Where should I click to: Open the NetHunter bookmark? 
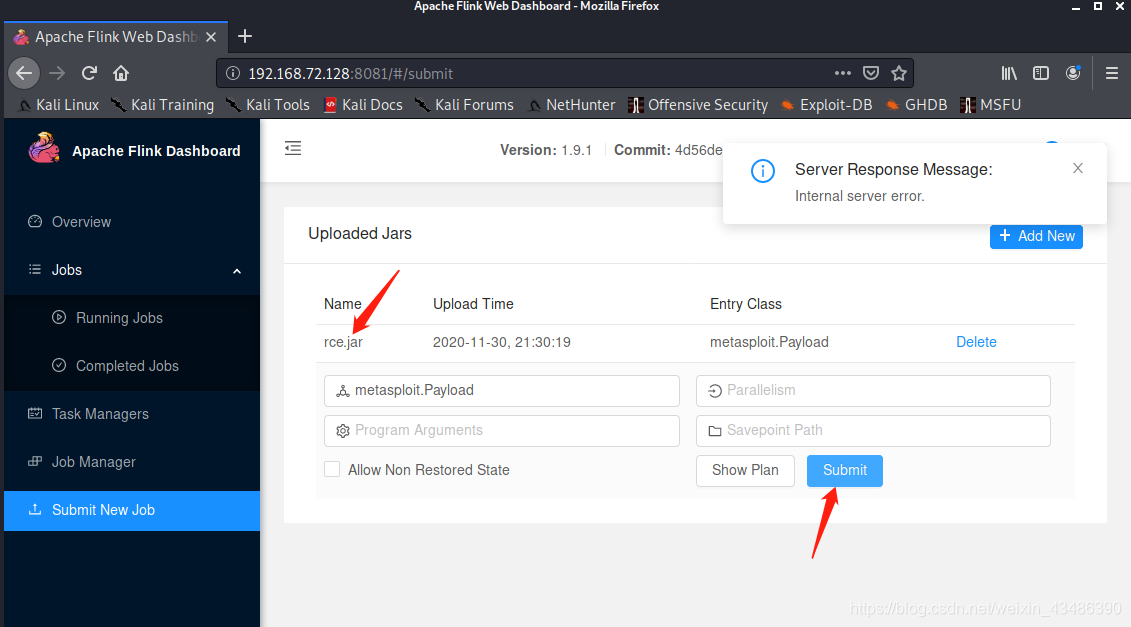coord(571,105)
